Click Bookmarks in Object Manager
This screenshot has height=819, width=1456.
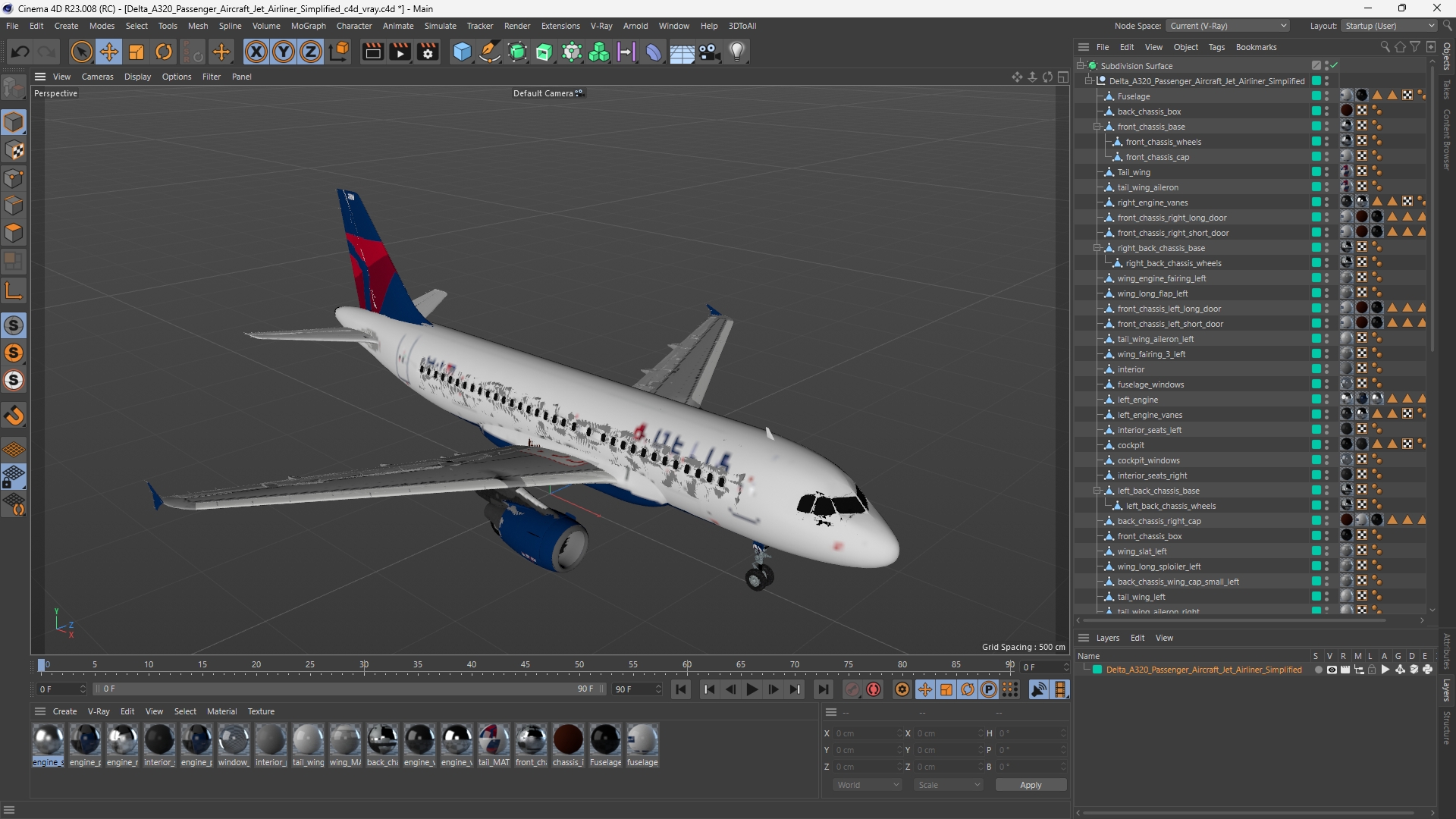tap(1256, 47)
